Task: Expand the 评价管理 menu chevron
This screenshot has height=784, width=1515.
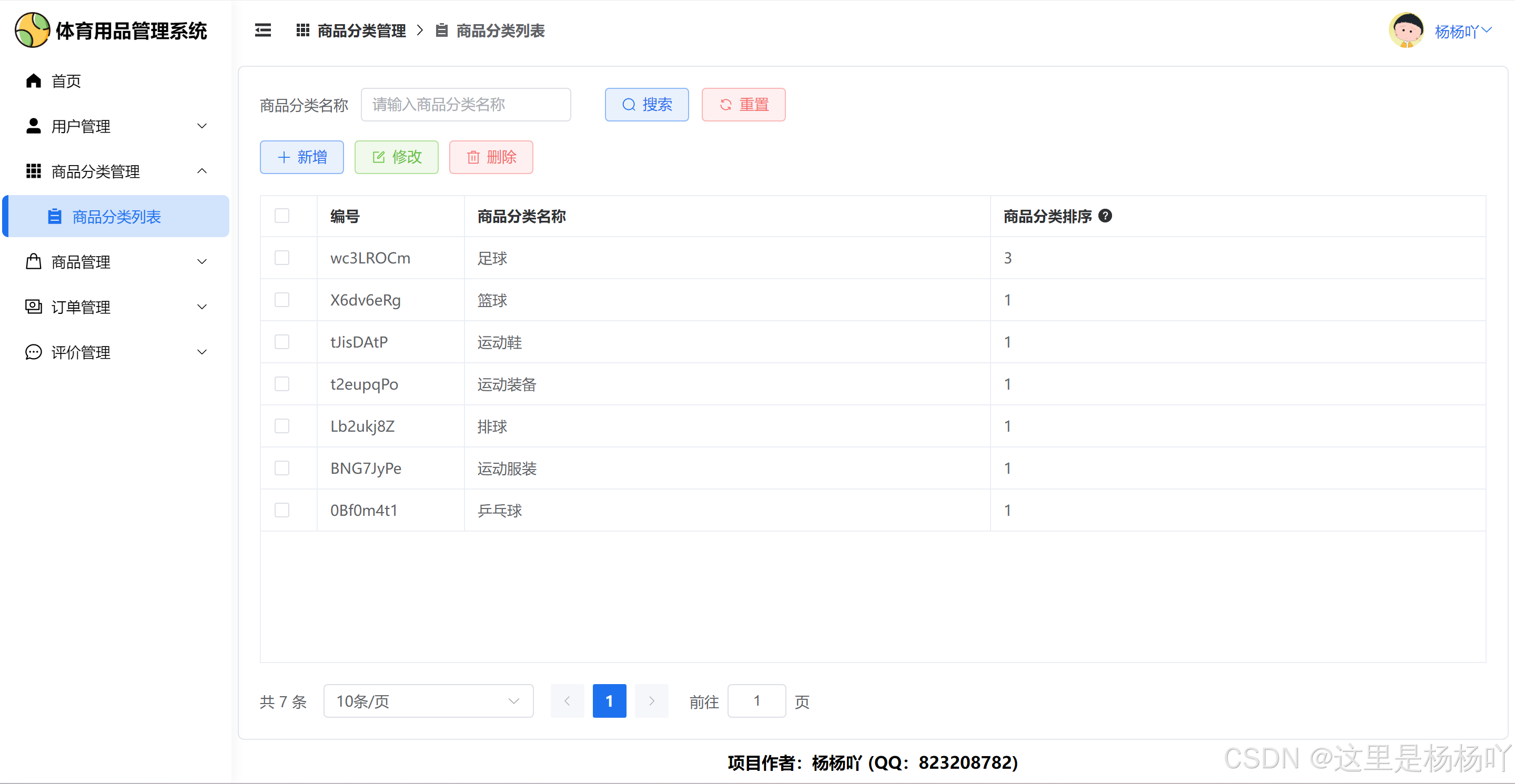Action: tap(201, 352)
